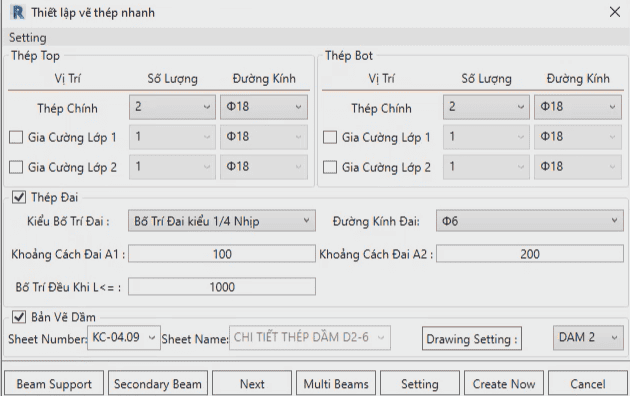
Task: Click the Khoảng Cách Đai A2 field
Action: tap(530, 254)
